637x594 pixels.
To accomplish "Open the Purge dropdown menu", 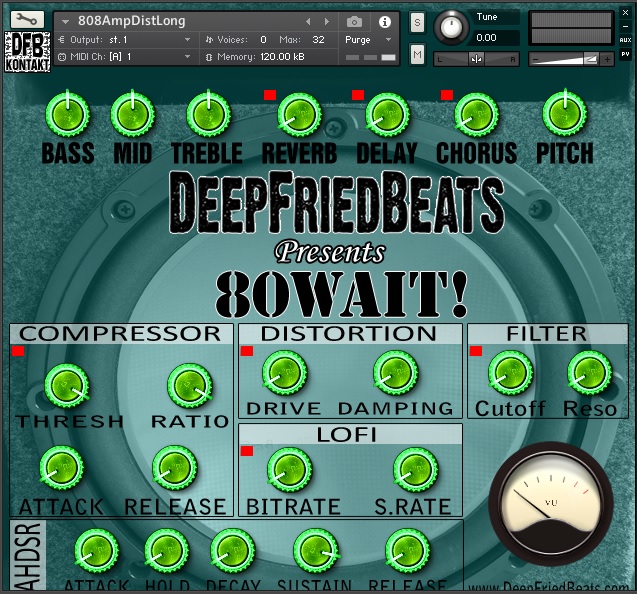I will pyautogui.click(x=369, y=40).
